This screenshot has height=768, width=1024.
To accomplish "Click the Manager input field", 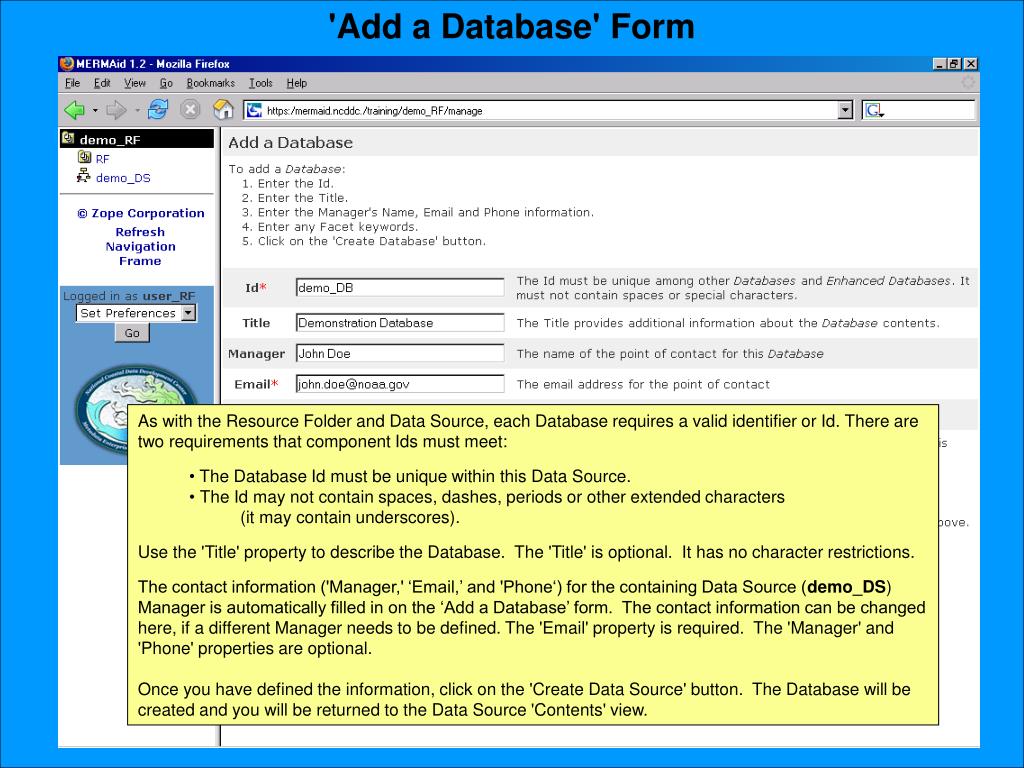I will 400,353.
